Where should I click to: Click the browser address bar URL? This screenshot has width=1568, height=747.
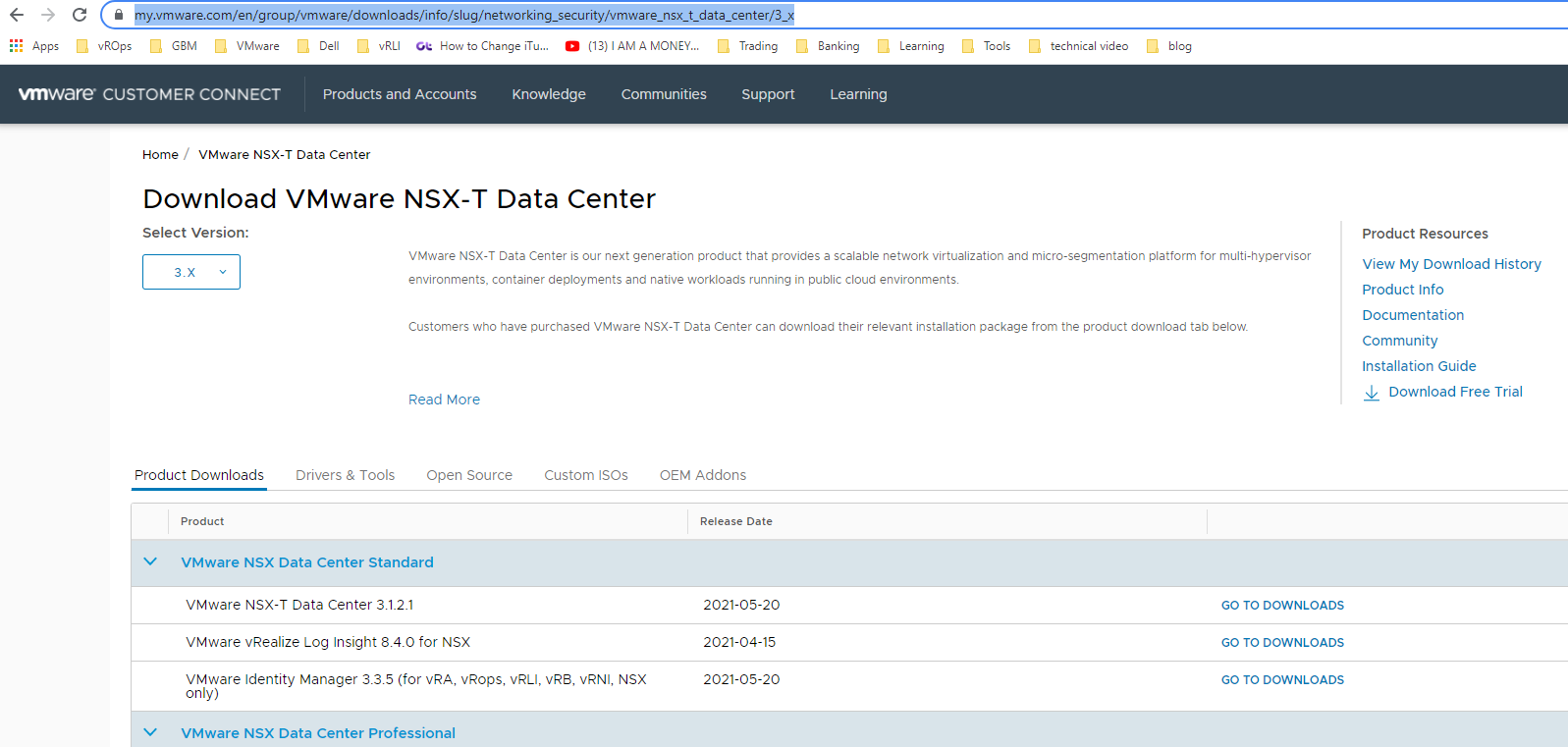coord(464,16)
